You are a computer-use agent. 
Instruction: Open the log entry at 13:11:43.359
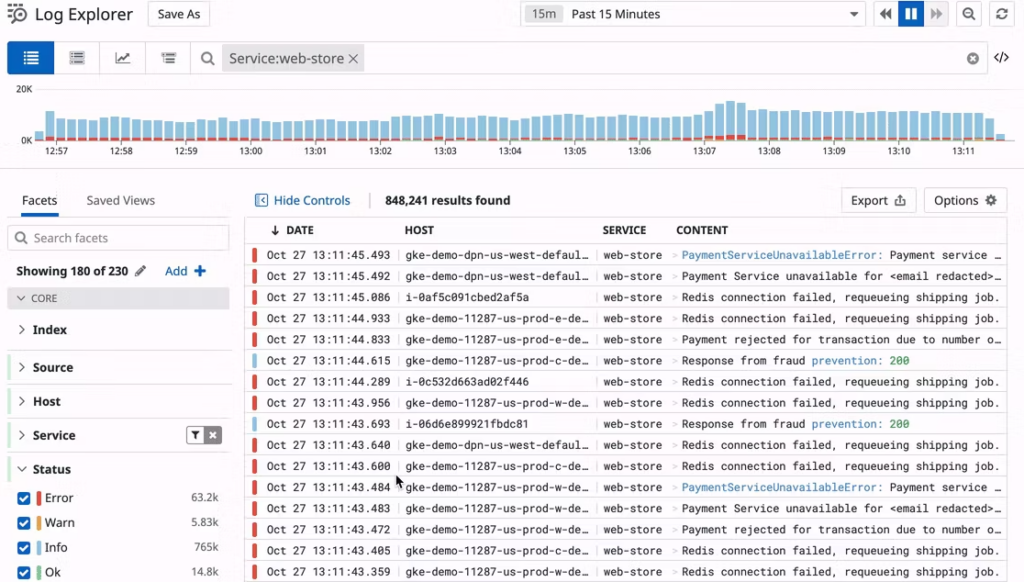click(x=626, y=572)
